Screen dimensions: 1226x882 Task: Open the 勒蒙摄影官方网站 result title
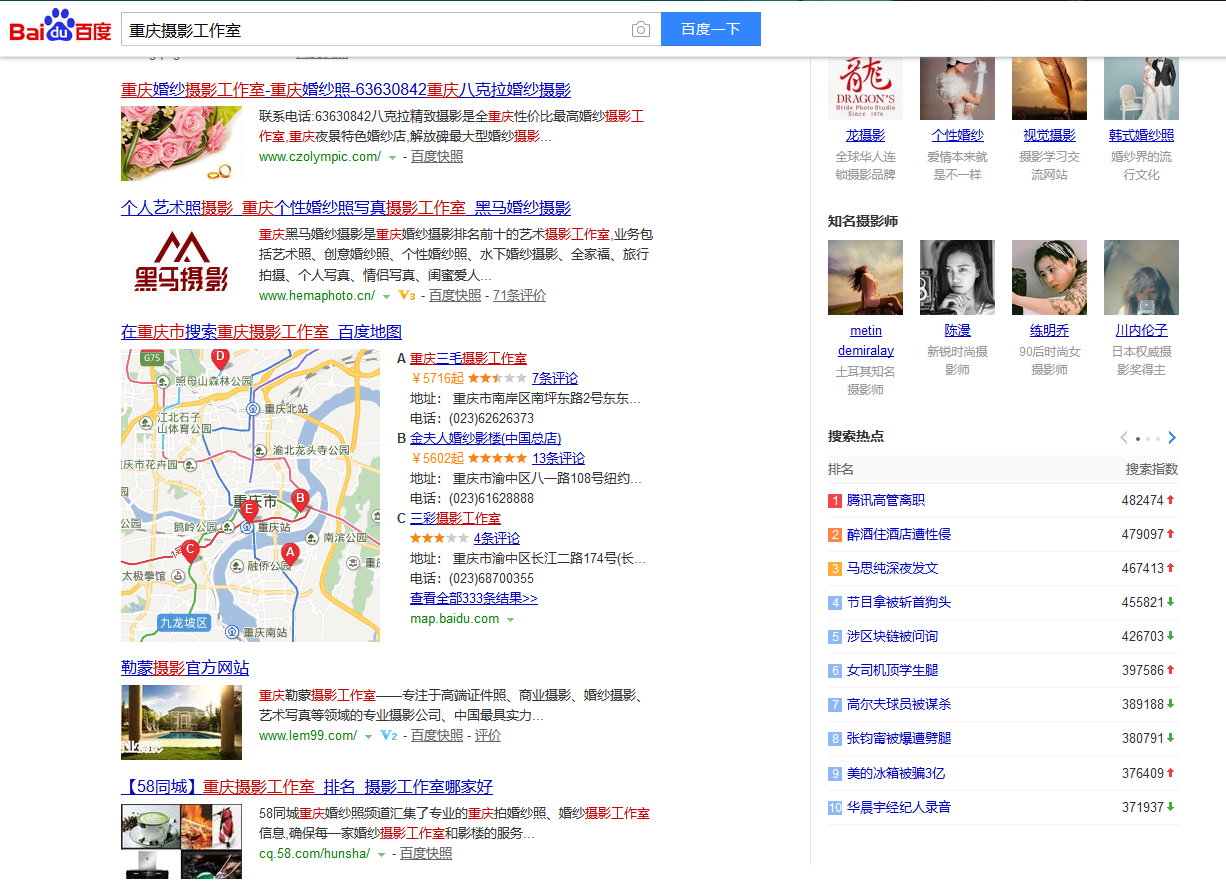(x=185, y=667)
